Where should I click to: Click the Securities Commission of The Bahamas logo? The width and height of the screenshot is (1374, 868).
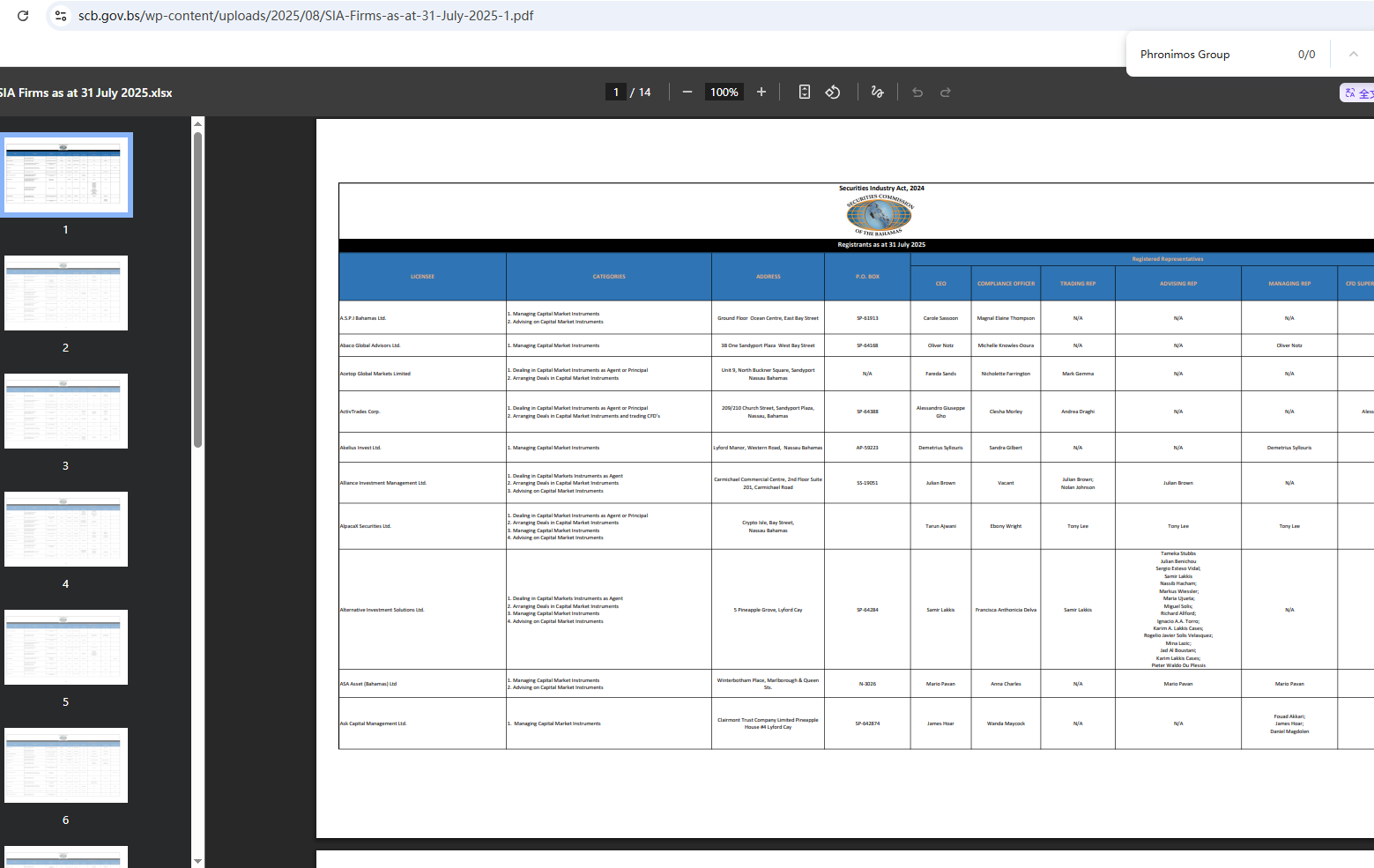(x=880, y=215)
